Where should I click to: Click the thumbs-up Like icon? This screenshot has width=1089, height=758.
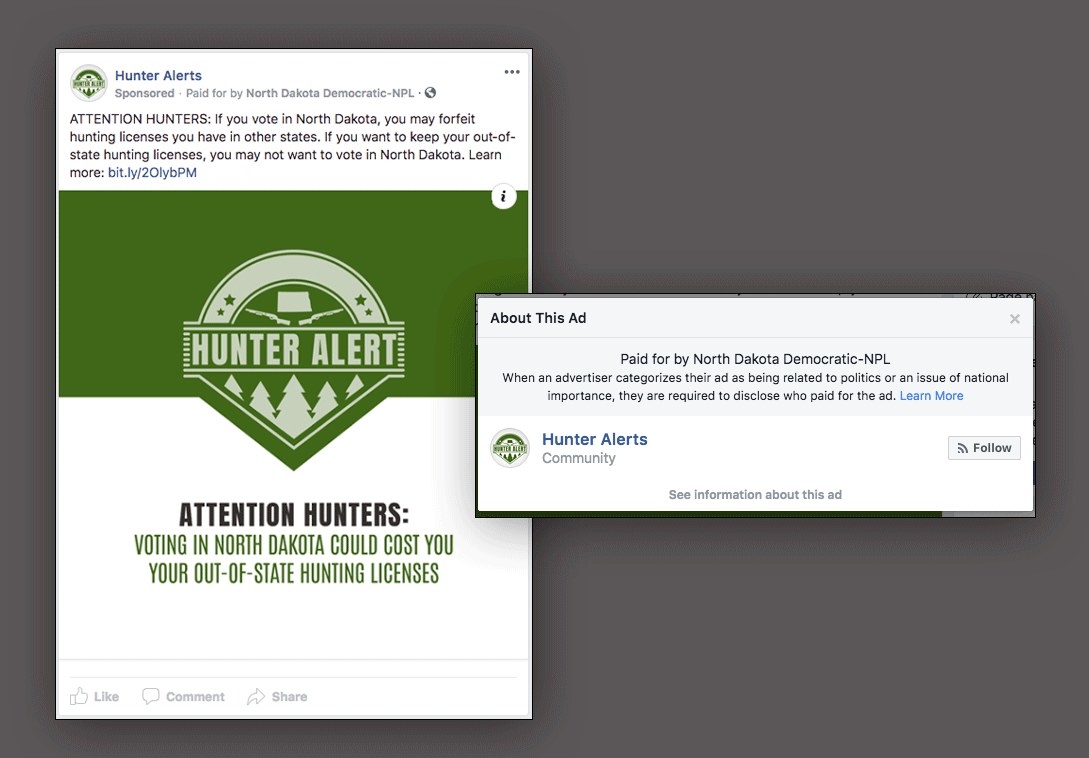click(x=79, y=696)
